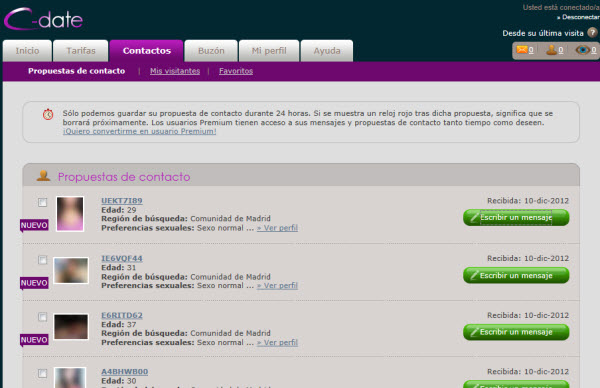This screenshot has height=388, width=600.
Task: Open profile name UEKT7I89
Action: (x=122, y=201)
